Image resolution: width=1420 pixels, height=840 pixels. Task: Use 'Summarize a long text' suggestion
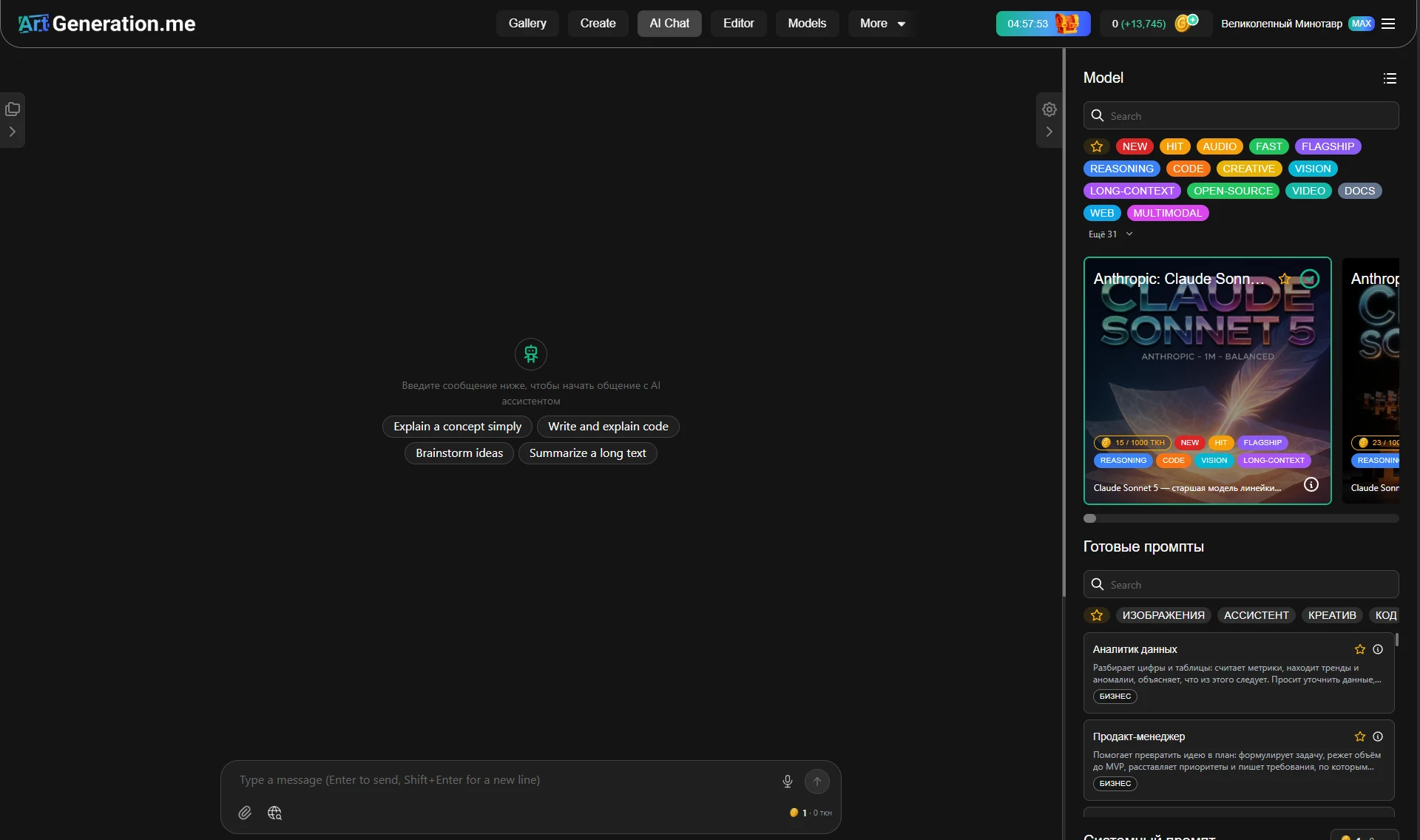coord(587,453)
